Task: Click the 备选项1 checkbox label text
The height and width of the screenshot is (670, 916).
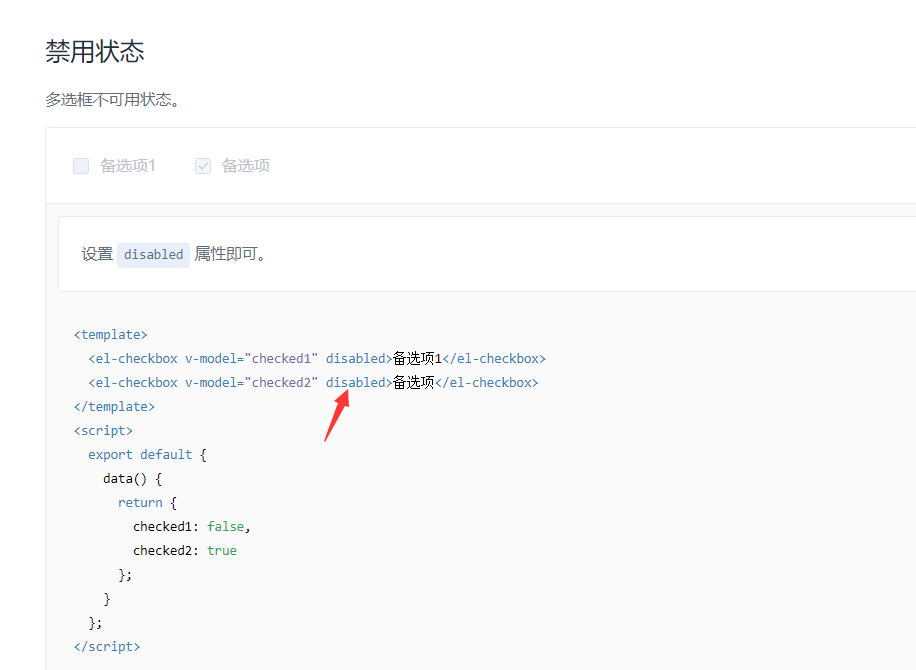Action: pos(127,166)
